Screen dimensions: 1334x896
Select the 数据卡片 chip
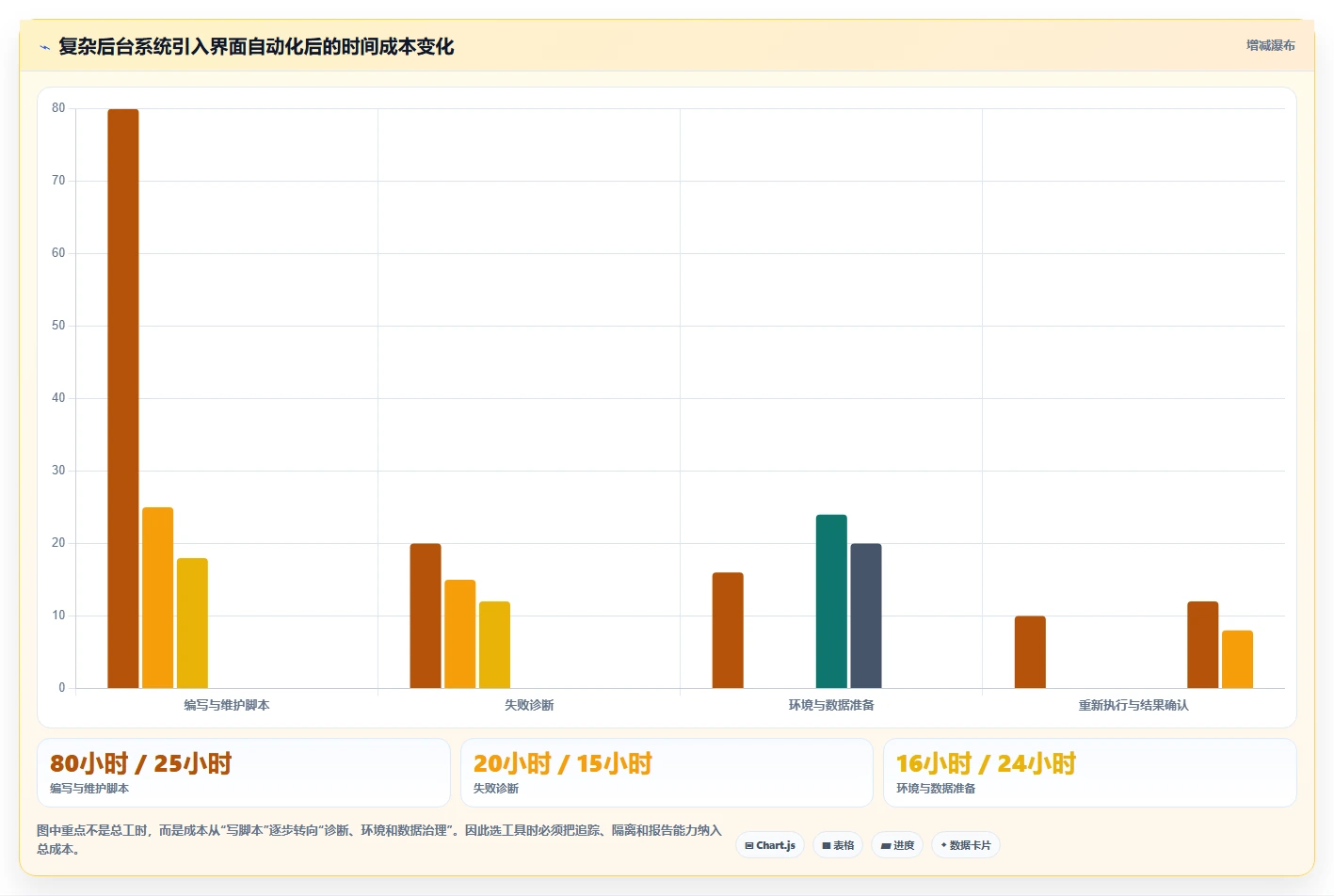tap(966, 845)
